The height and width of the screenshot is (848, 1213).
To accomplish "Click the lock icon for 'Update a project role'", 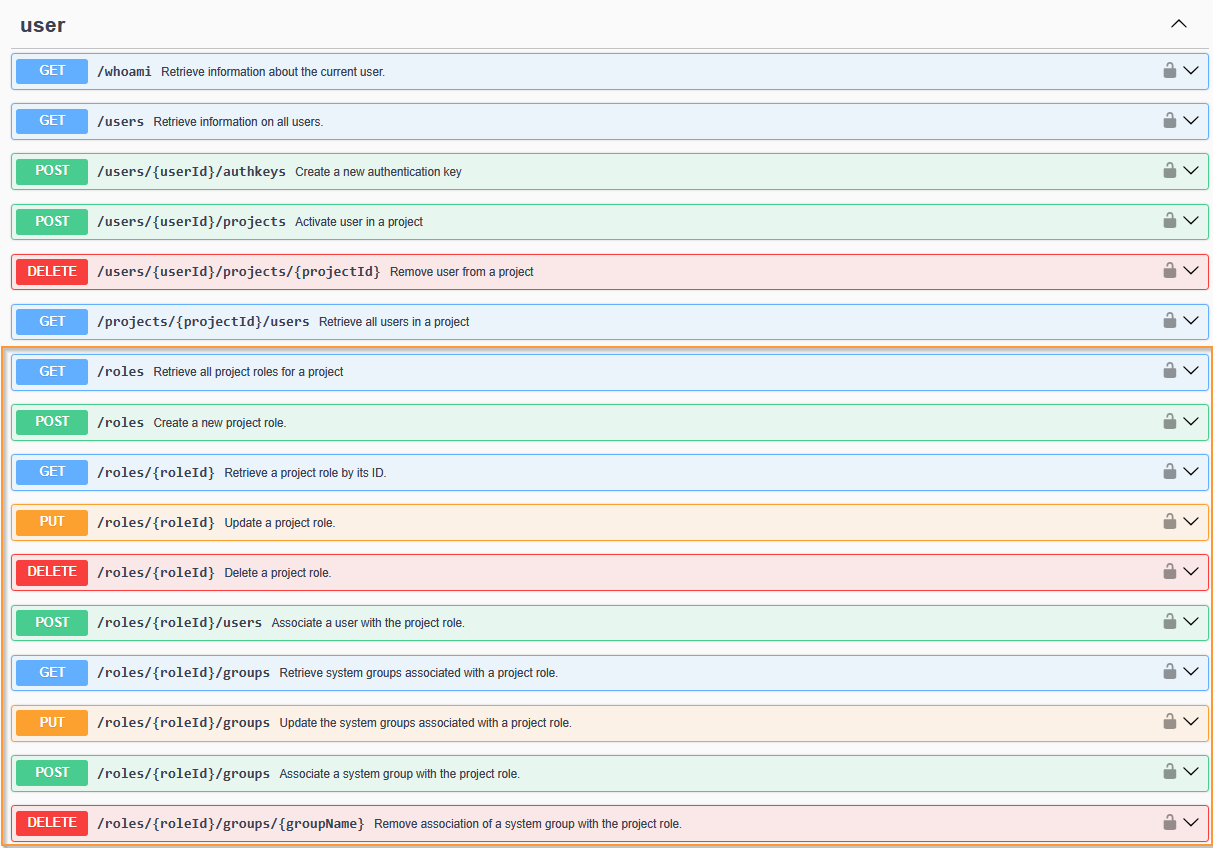I will click(x=1169, y=521).
